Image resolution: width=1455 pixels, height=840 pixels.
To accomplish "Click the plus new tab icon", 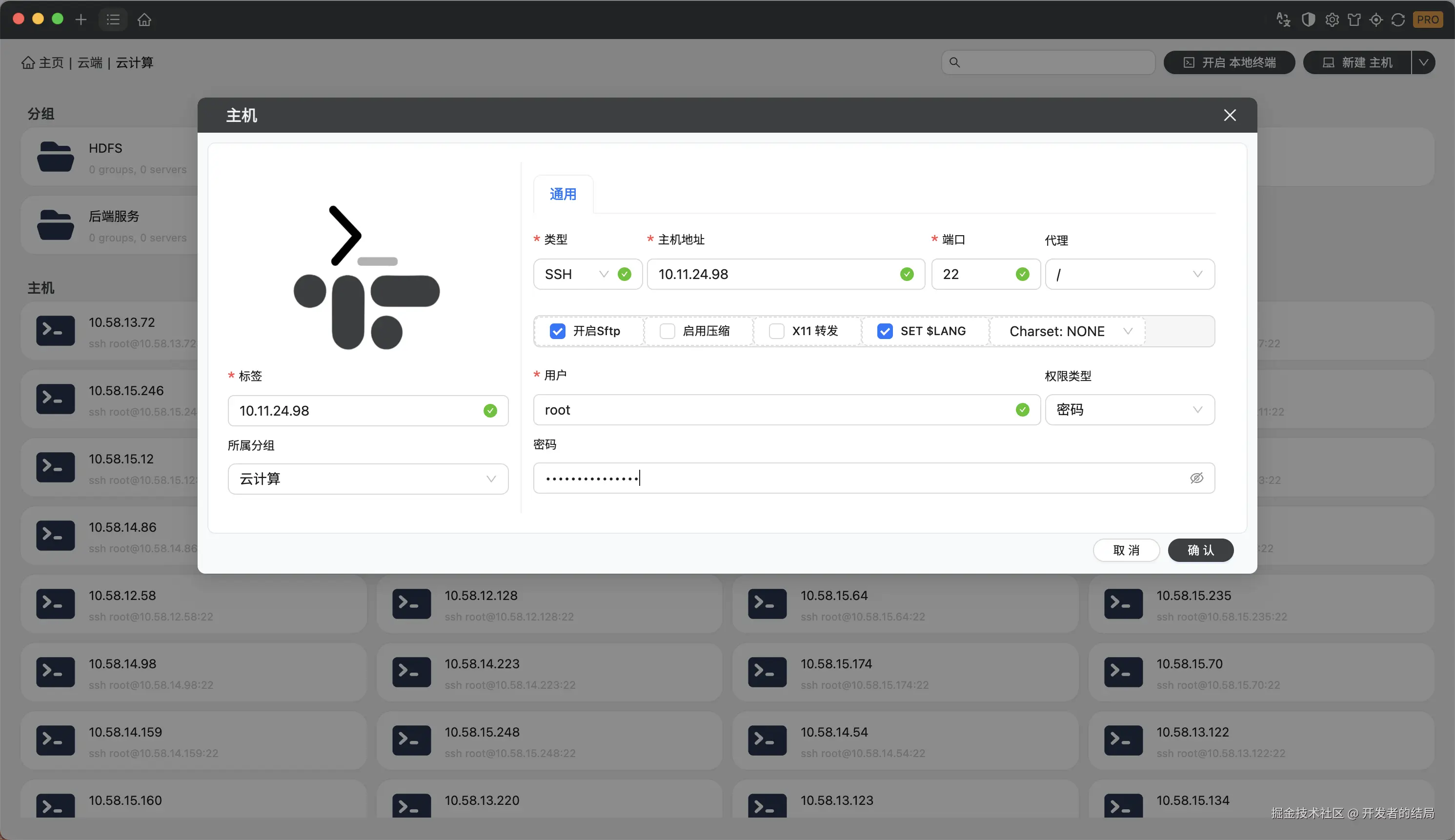I will pos(81,20).
